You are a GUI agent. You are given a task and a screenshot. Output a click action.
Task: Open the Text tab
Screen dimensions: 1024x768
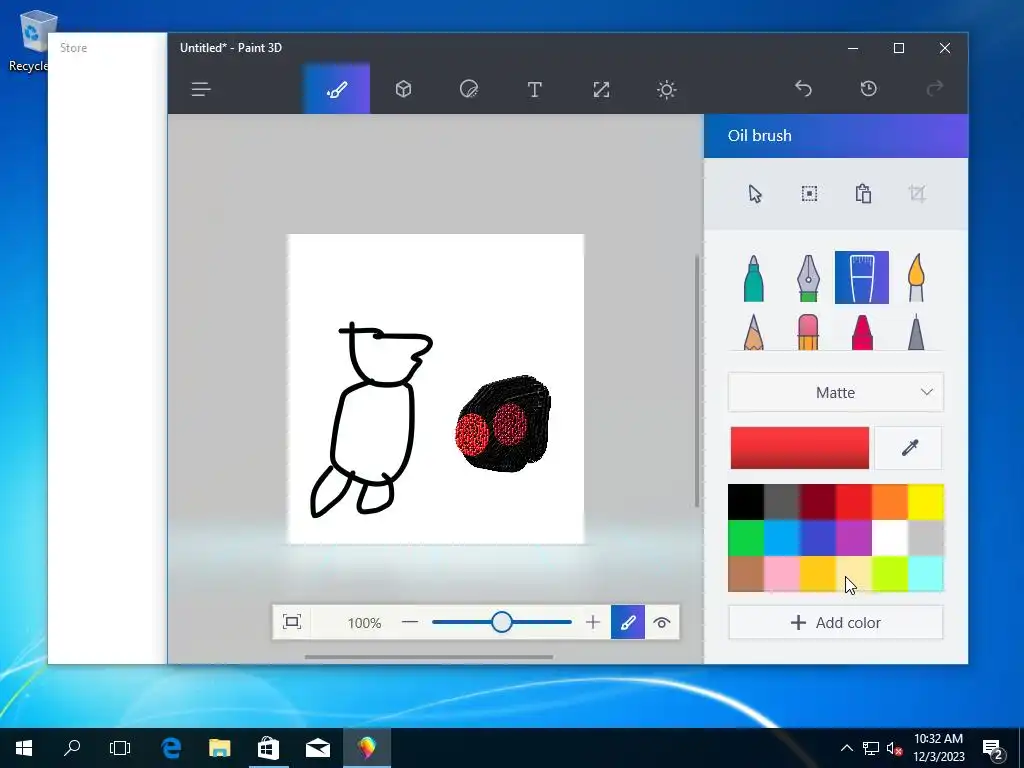(x=534, y=89)
